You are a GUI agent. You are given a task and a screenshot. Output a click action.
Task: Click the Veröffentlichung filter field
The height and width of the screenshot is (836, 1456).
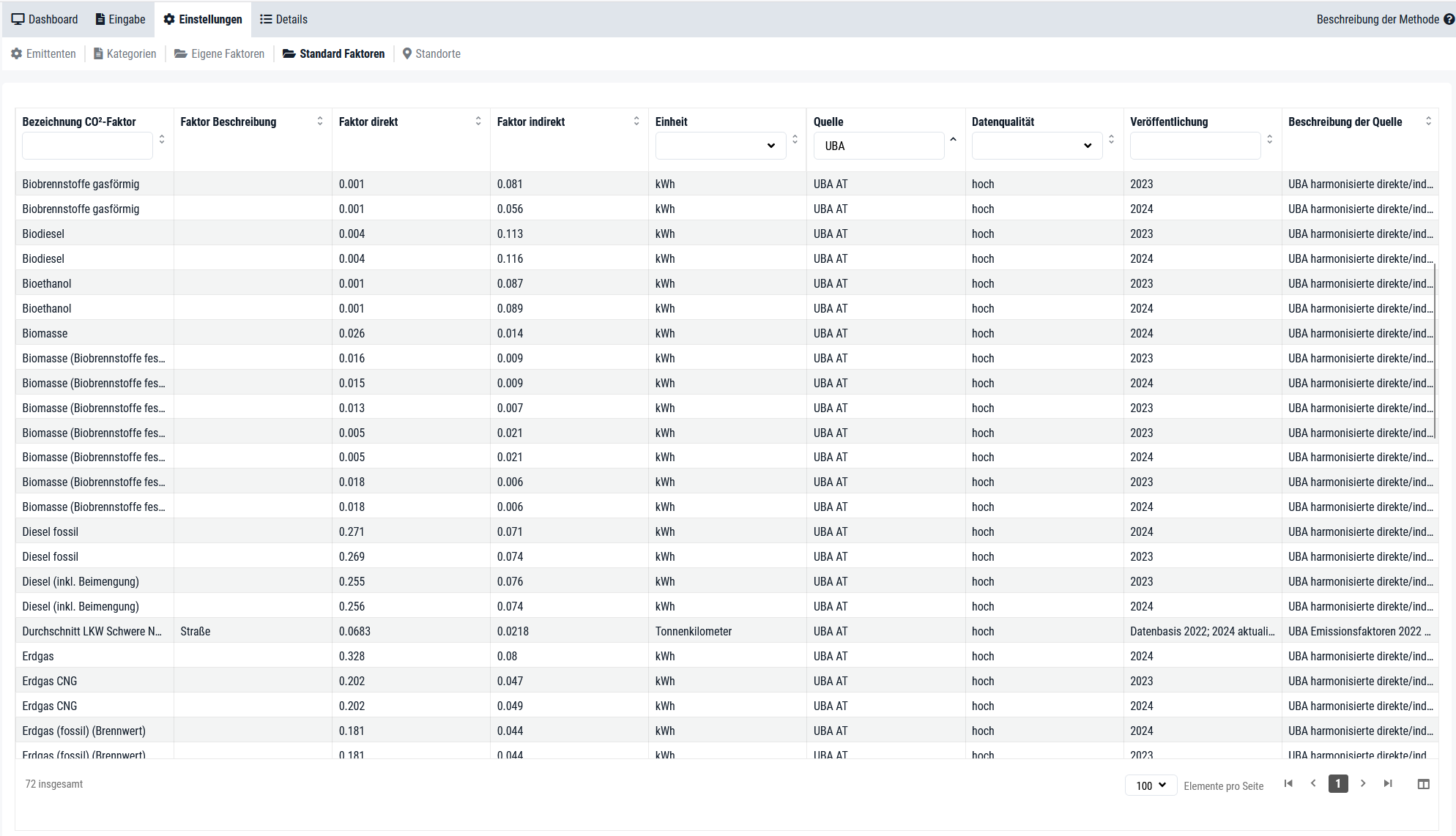pyautogui.click(x=1195, y=146)
